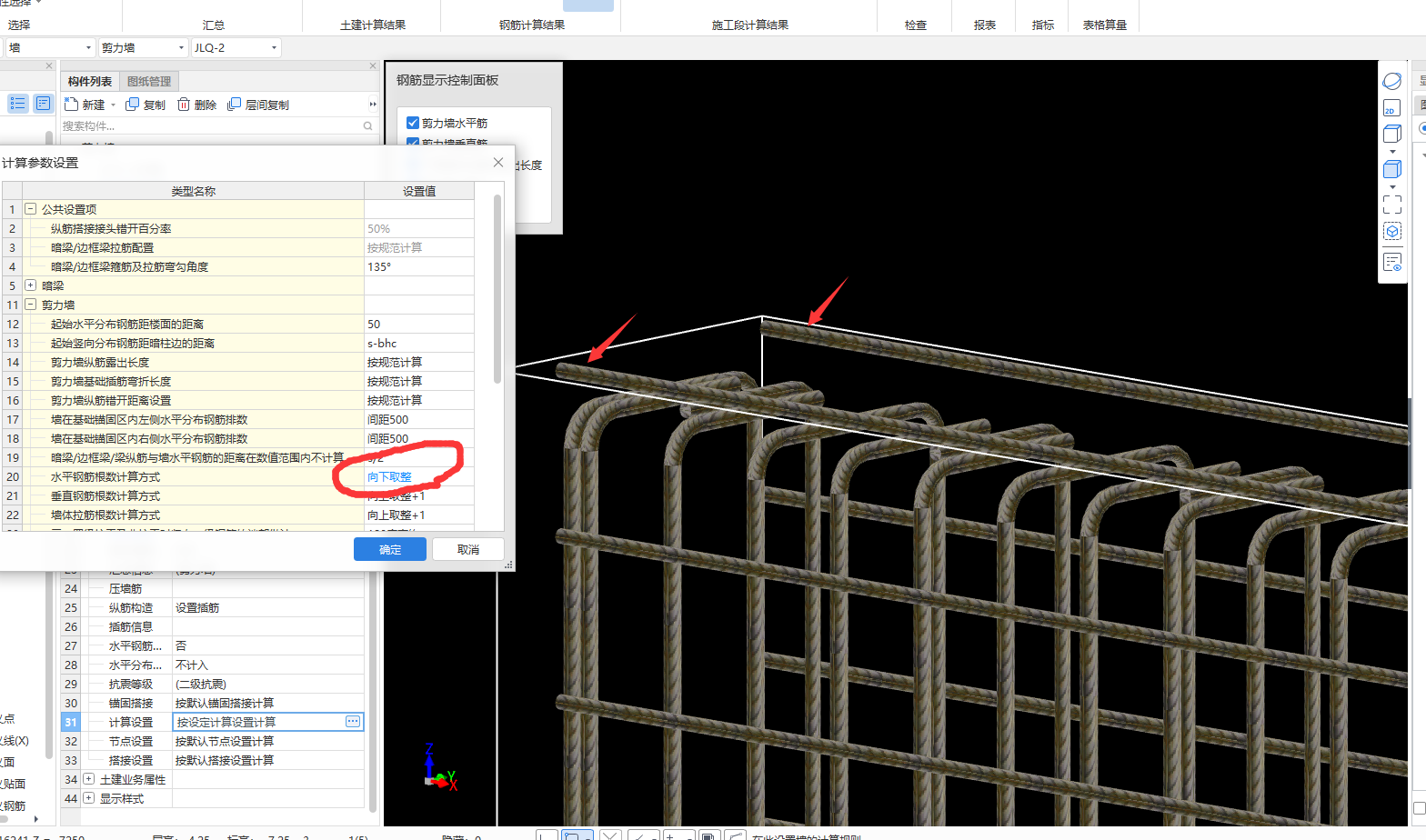Expand 土建业务属性 in properties
The height and width of the screenshot is (840, 1426).
pos(88,779)
